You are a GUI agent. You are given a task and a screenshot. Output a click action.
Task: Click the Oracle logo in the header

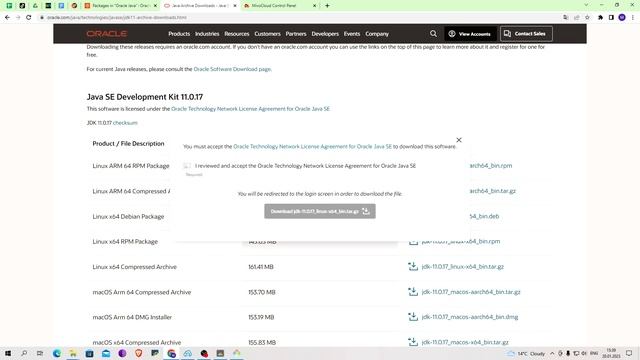coord(107,34)
